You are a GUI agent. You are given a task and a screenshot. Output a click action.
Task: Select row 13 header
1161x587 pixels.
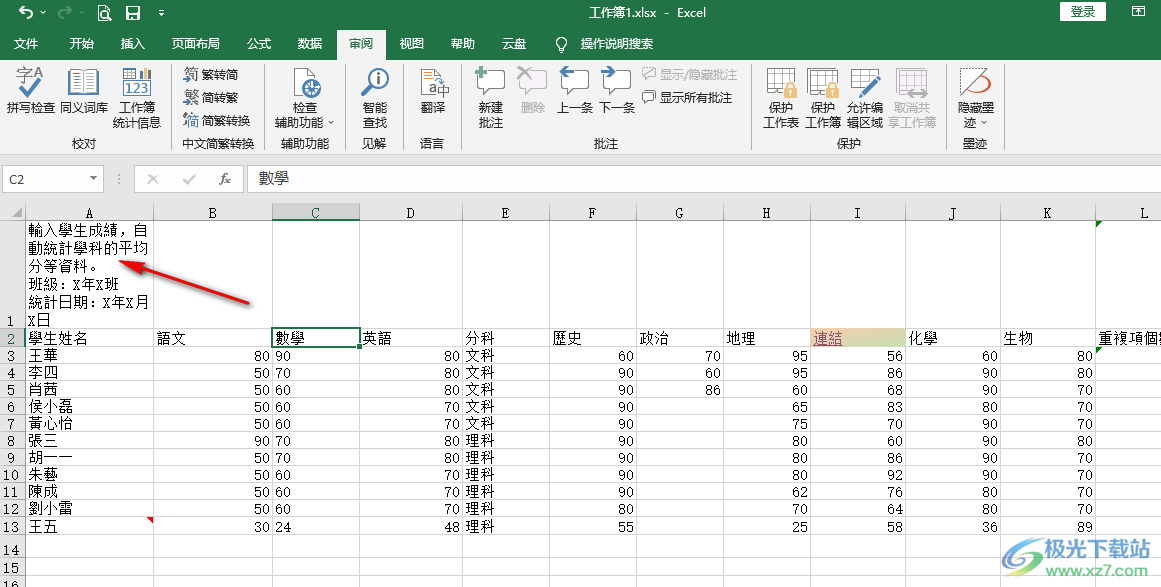pos(12,526)
